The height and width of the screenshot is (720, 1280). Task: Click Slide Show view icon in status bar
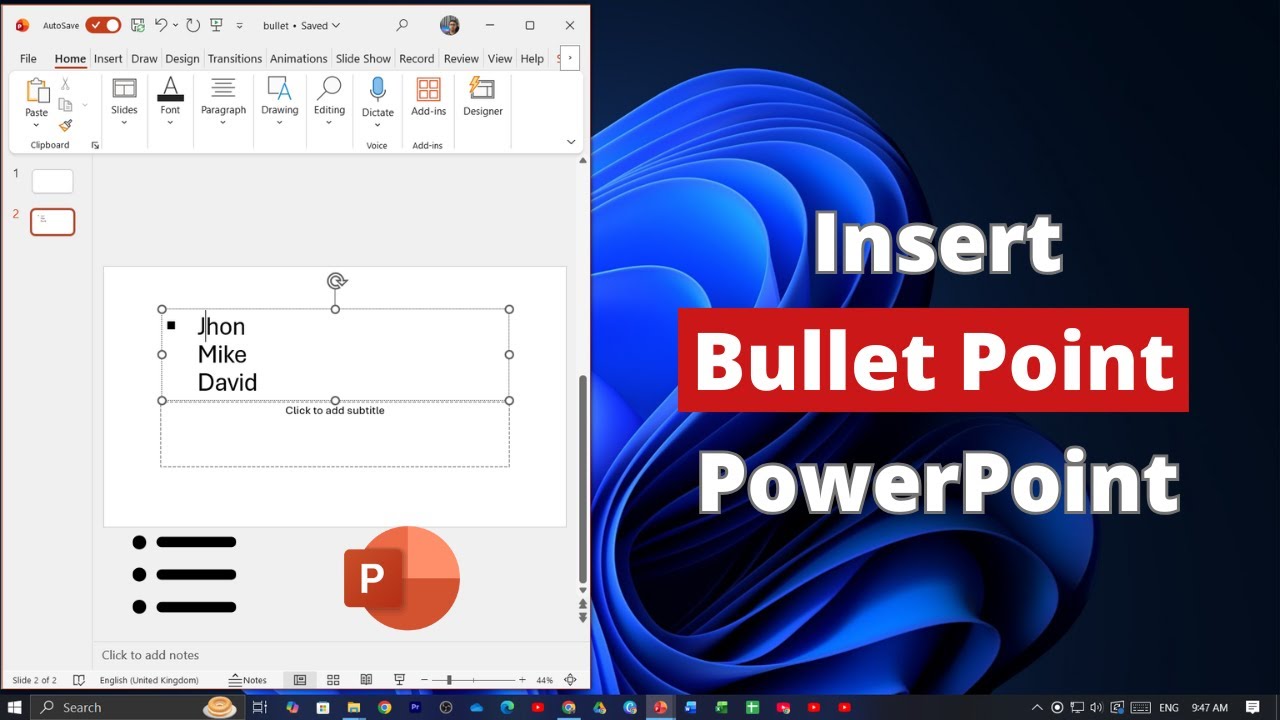pos(399,680)
